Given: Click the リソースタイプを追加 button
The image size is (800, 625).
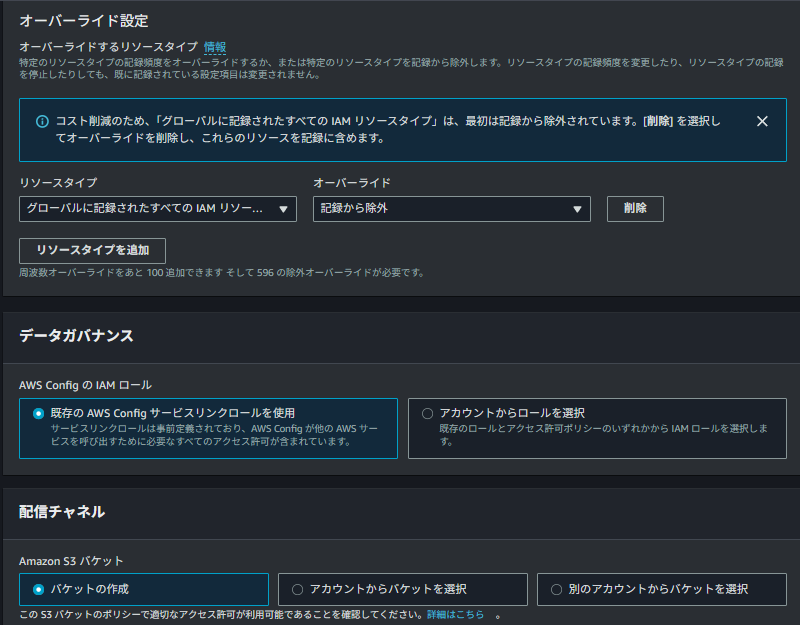Looking at the screenshot, I should 92,250.
